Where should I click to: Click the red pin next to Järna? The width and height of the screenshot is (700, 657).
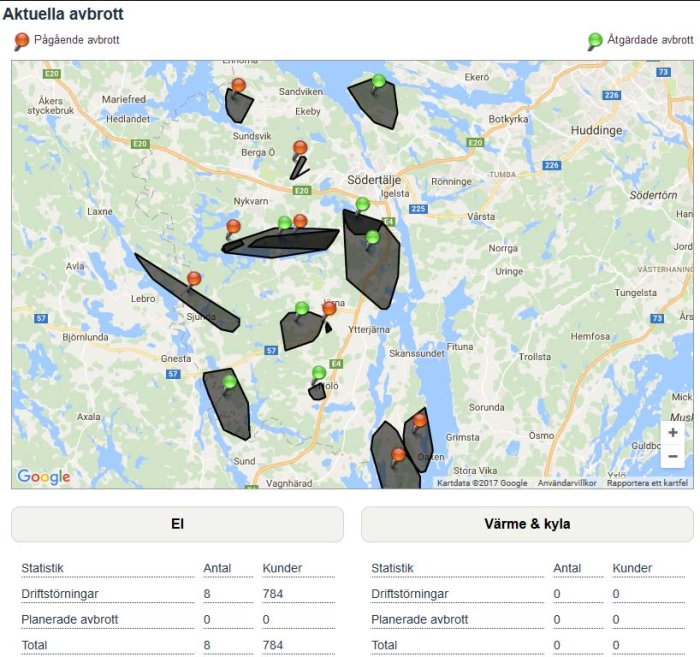click(x=329, y=308)
